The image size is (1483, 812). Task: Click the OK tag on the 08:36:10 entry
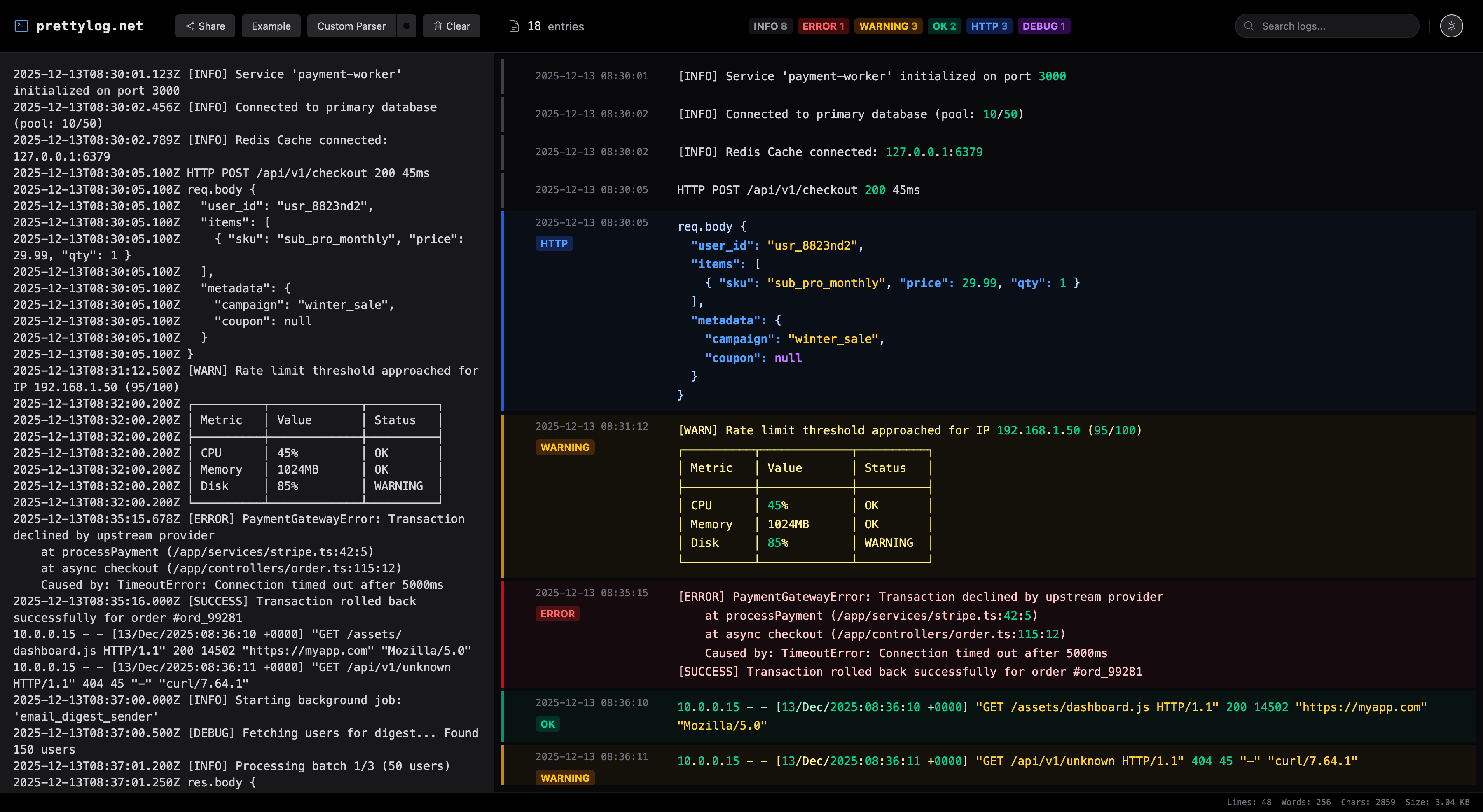click(x=547, y=724)
